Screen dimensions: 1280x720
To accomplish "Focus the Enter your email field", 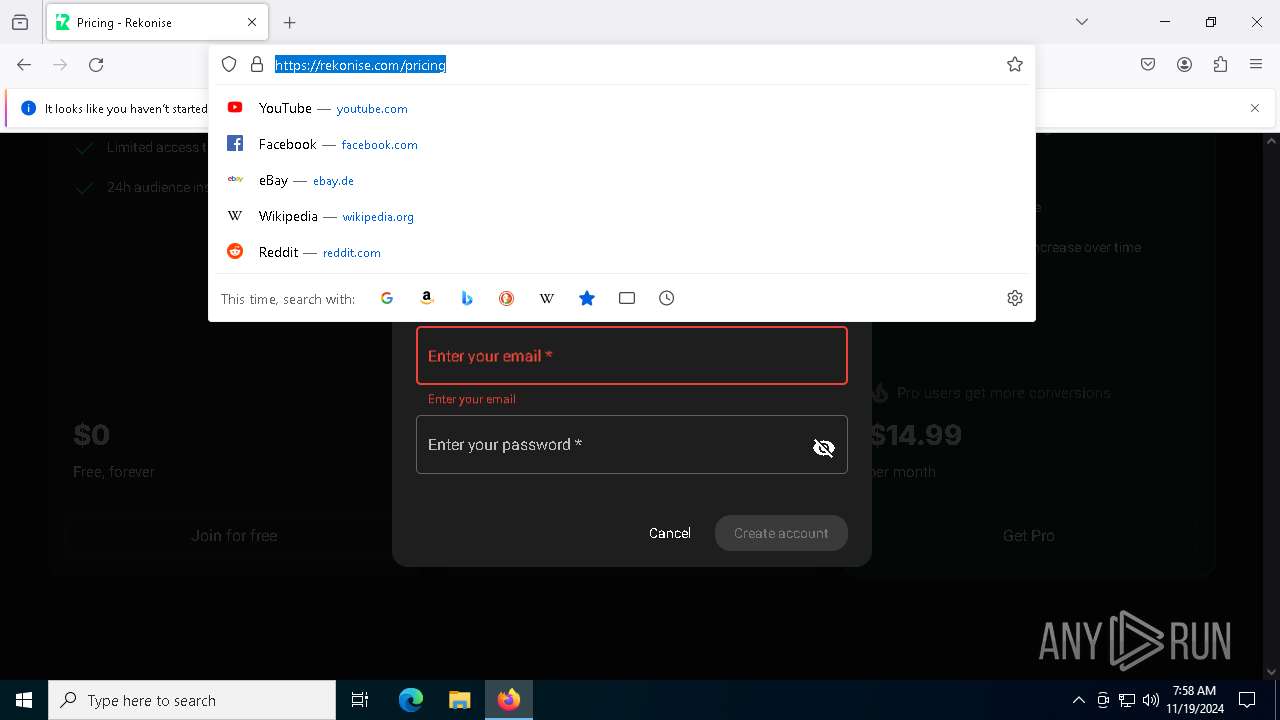I will click(x=632, y=356).
